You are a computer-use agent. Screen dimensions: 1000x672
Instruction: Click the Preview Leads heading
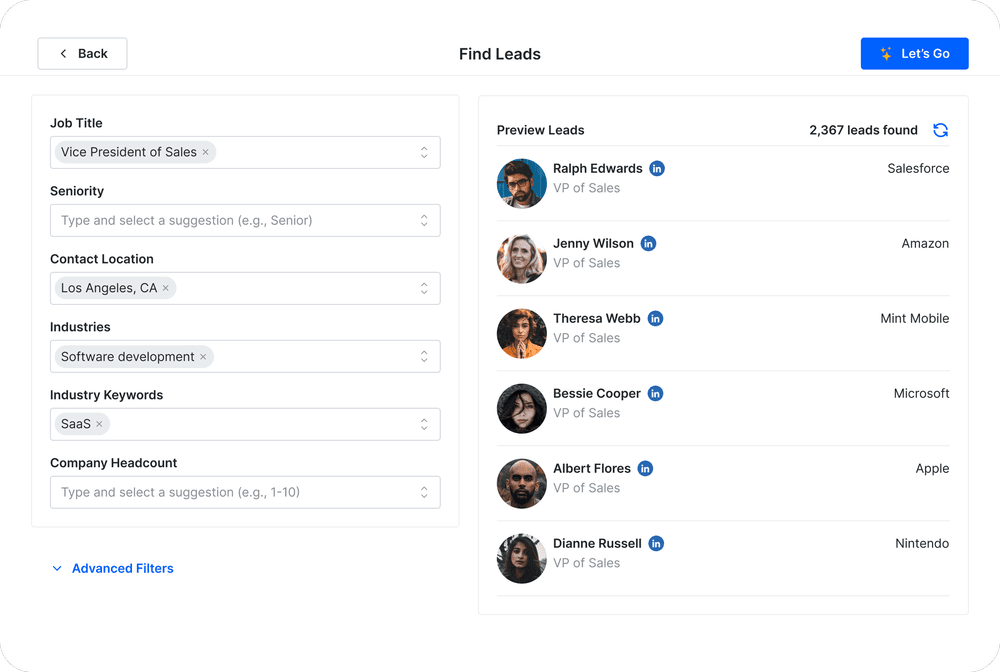[541, 130]
